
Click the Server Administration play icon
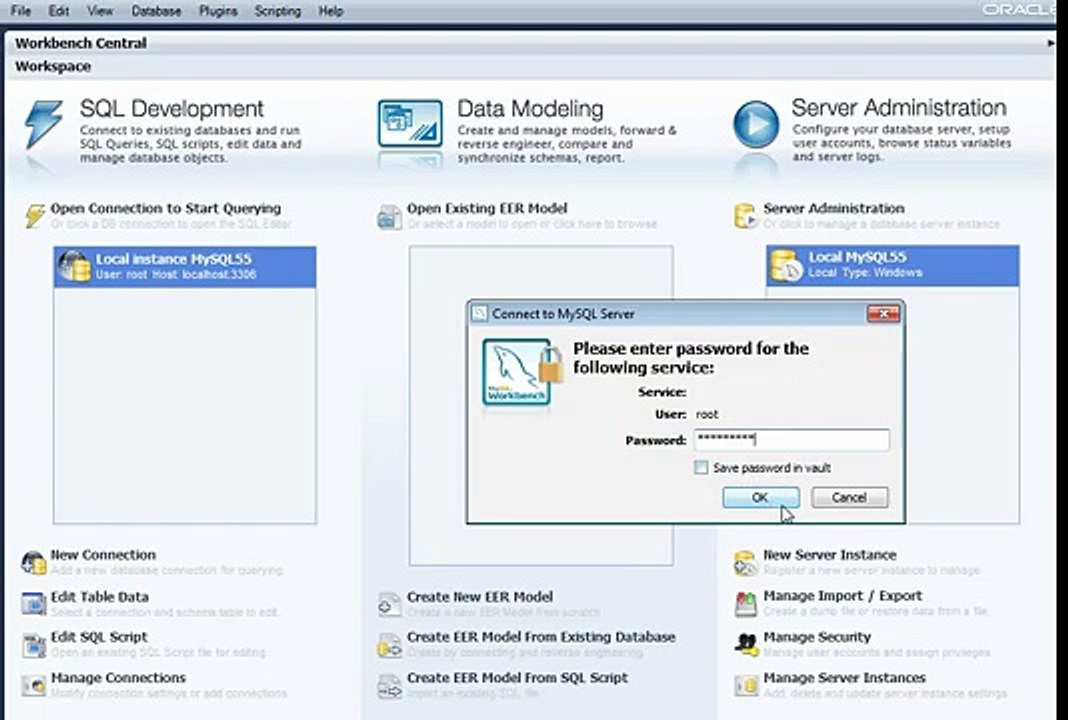click(x=756, y=125)
